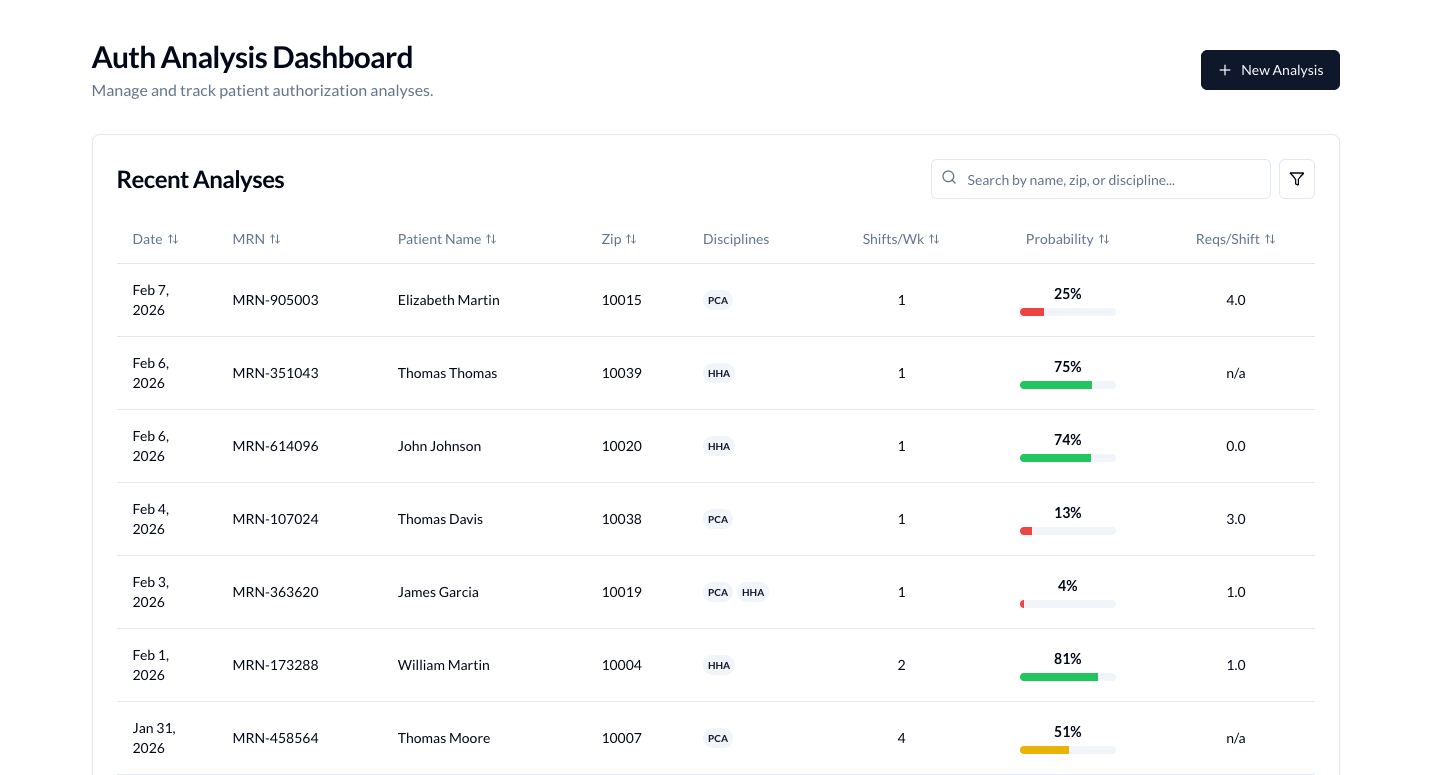Click Patient Name sort arrows icon
Image resolution: width=1435 pixels, height=775 pixels.
491,239
